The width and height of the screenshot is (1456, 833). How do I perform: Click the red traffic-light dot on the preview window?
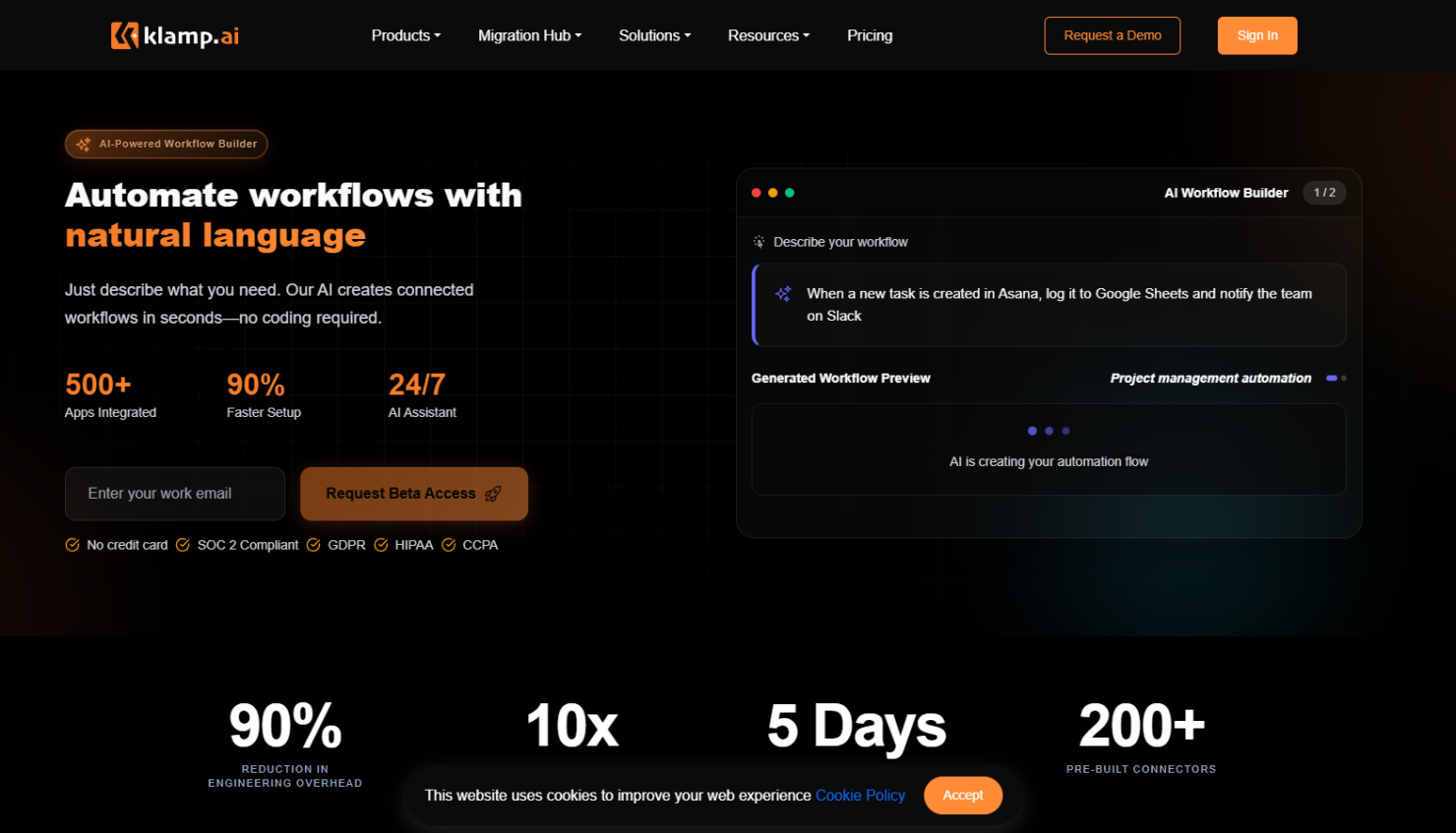tap(756, 193)
